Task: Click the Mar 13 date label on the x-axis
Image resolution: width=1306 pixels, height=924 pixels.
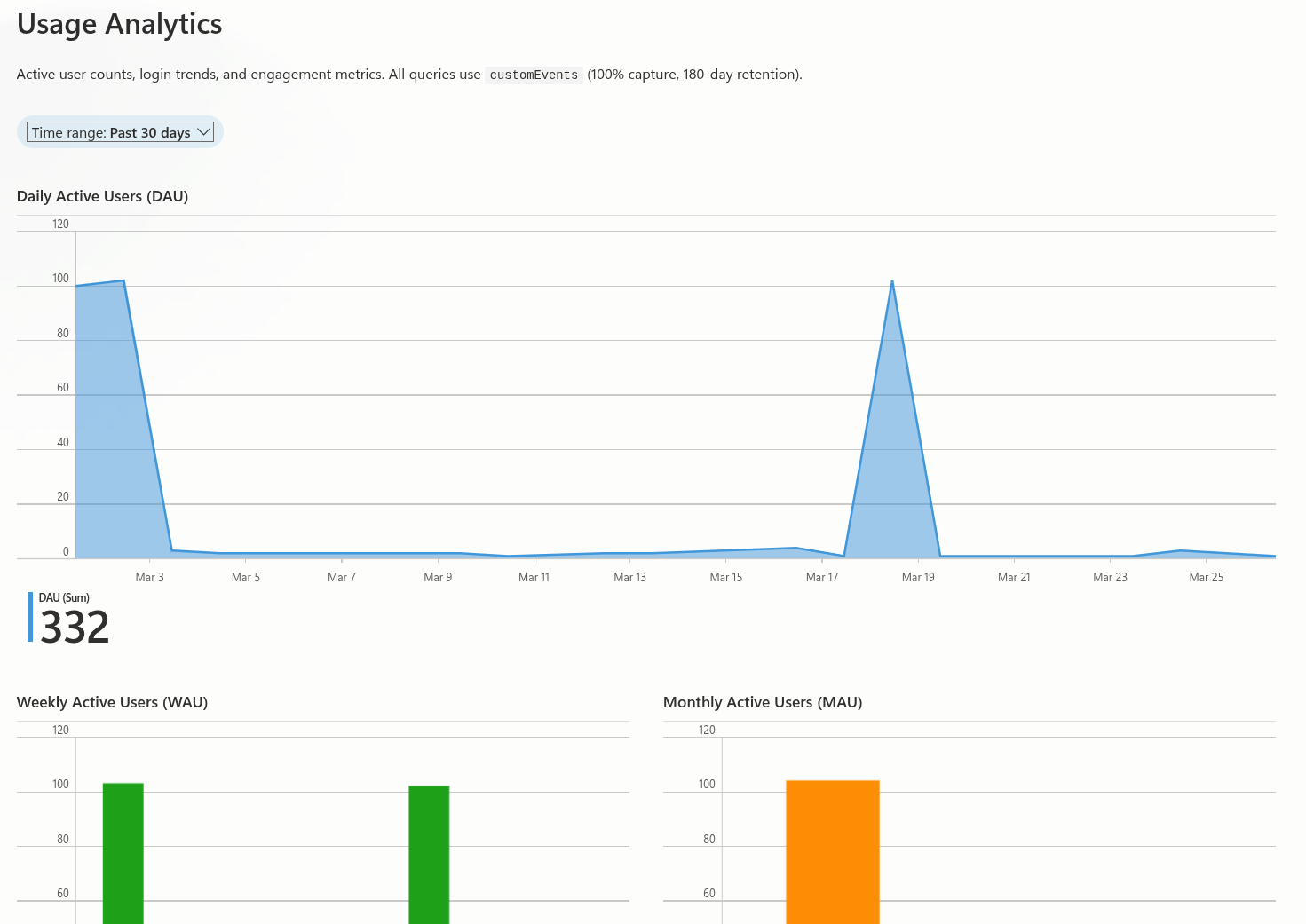Action: [630, 577]
